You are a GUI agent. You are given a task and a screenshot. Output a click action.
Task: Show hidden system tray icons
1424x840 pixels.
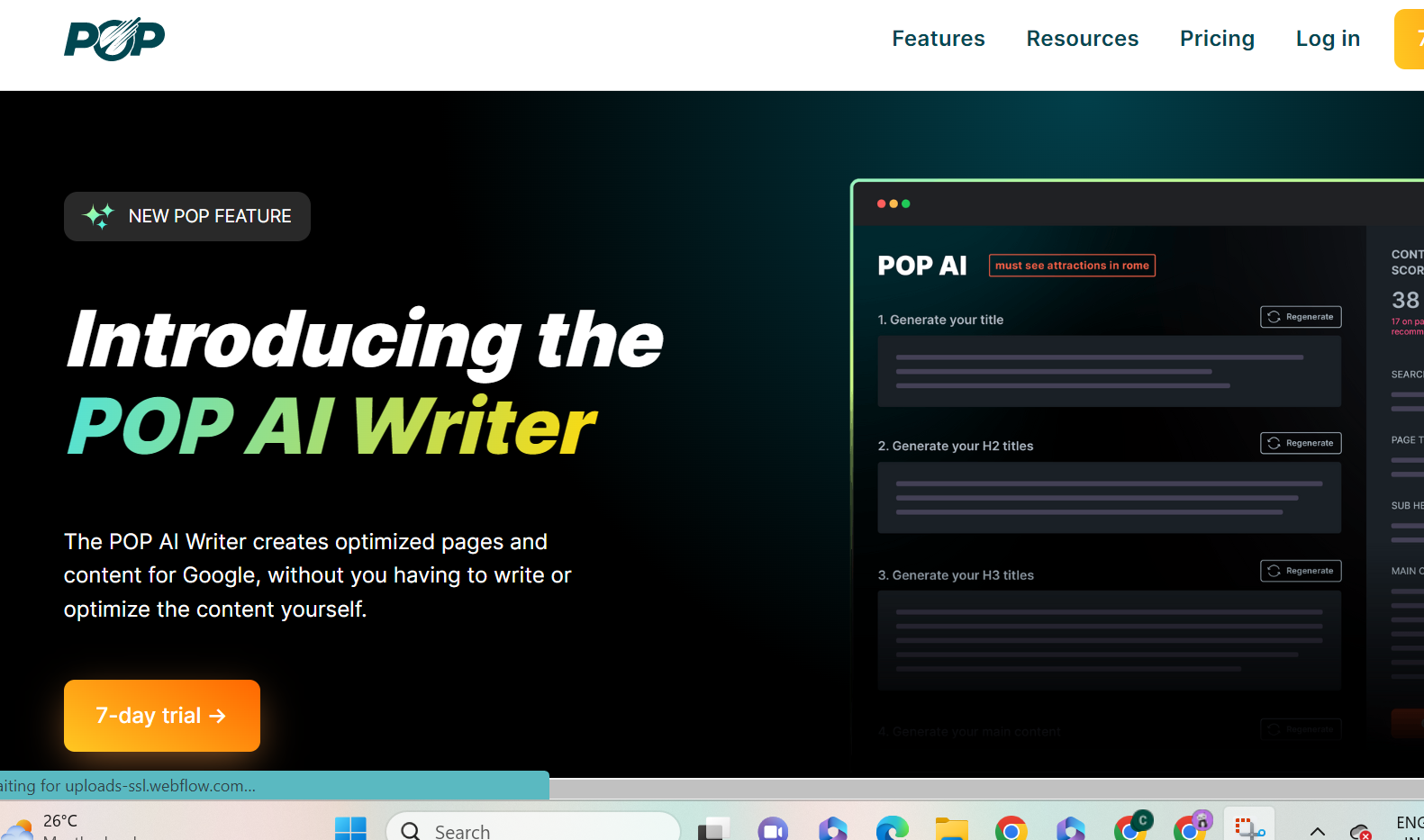1318,831
